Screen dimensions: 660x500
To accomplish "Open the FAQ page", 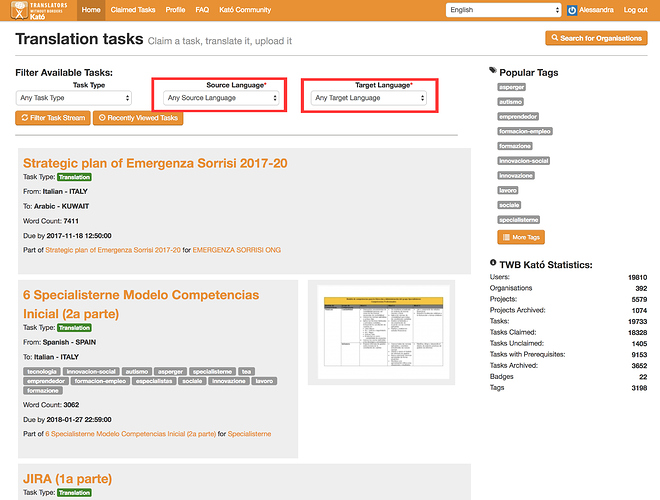I will (202, 10).
